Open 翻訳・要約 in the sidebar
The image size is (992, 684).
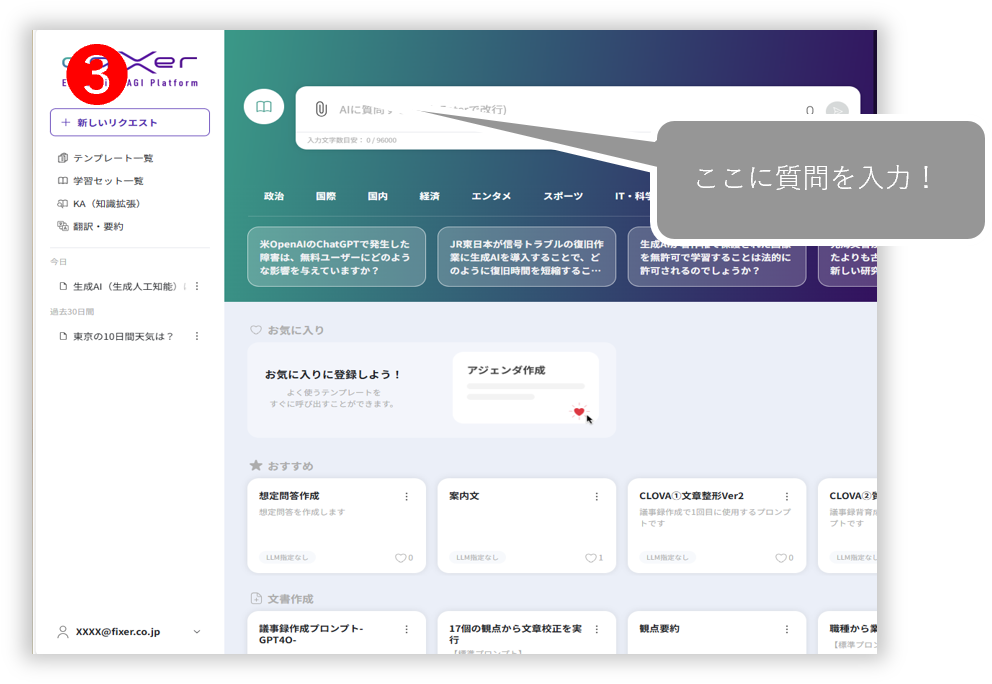(97, 227)
